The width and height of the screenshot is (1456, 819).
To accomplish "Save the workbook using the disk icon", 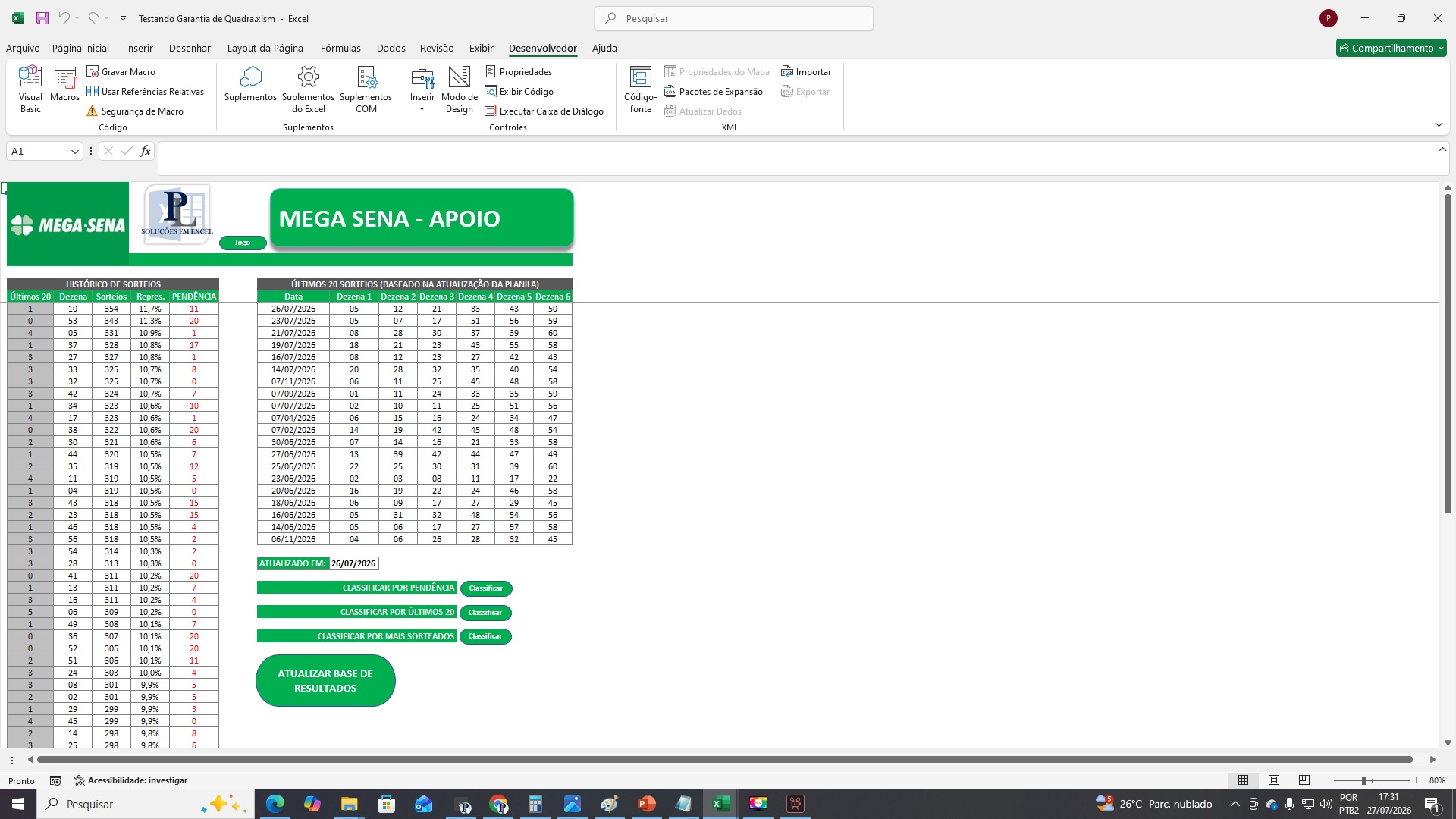I will pos(42,18).
